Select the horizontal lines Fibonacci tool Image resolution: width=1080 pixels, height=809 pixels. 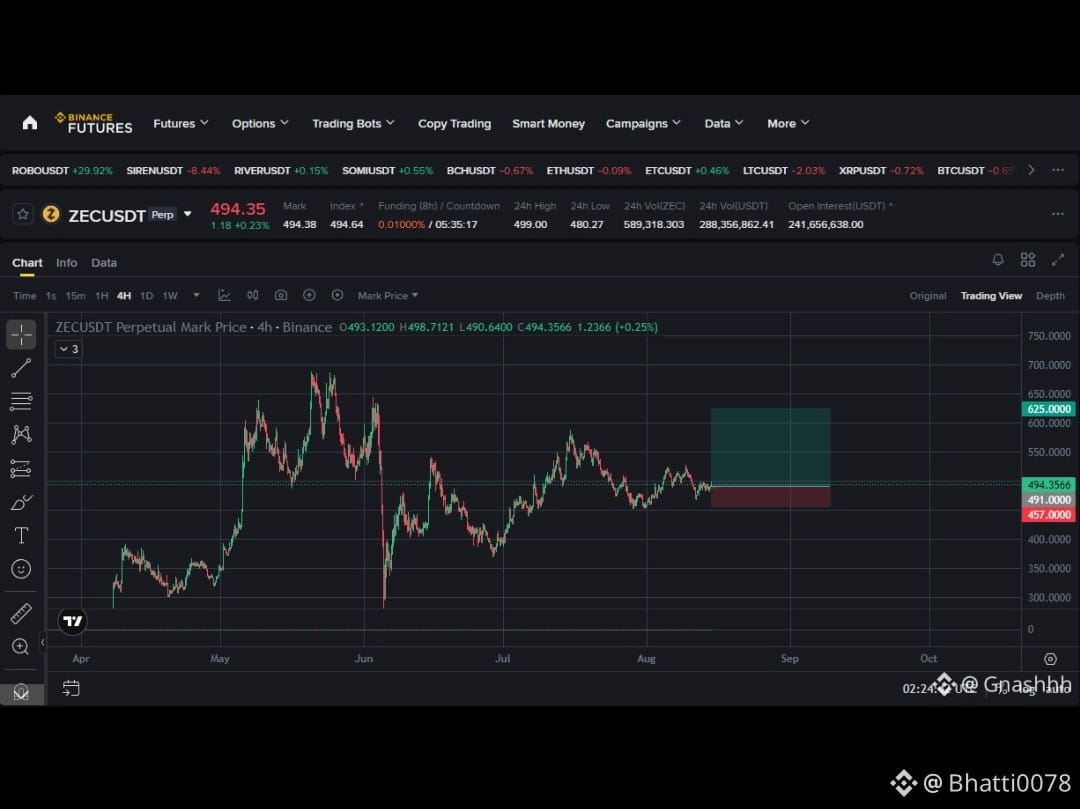point(21,401)
